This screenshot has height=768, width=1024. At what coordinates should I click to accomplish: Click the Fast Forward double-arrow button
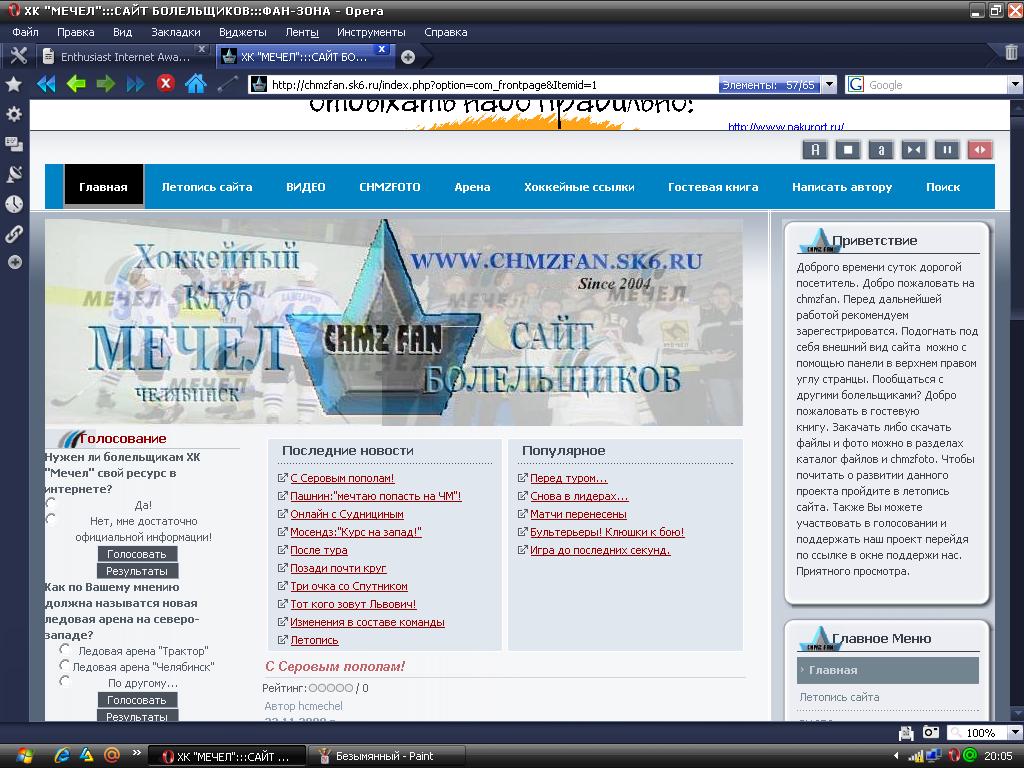pos(135,84)
